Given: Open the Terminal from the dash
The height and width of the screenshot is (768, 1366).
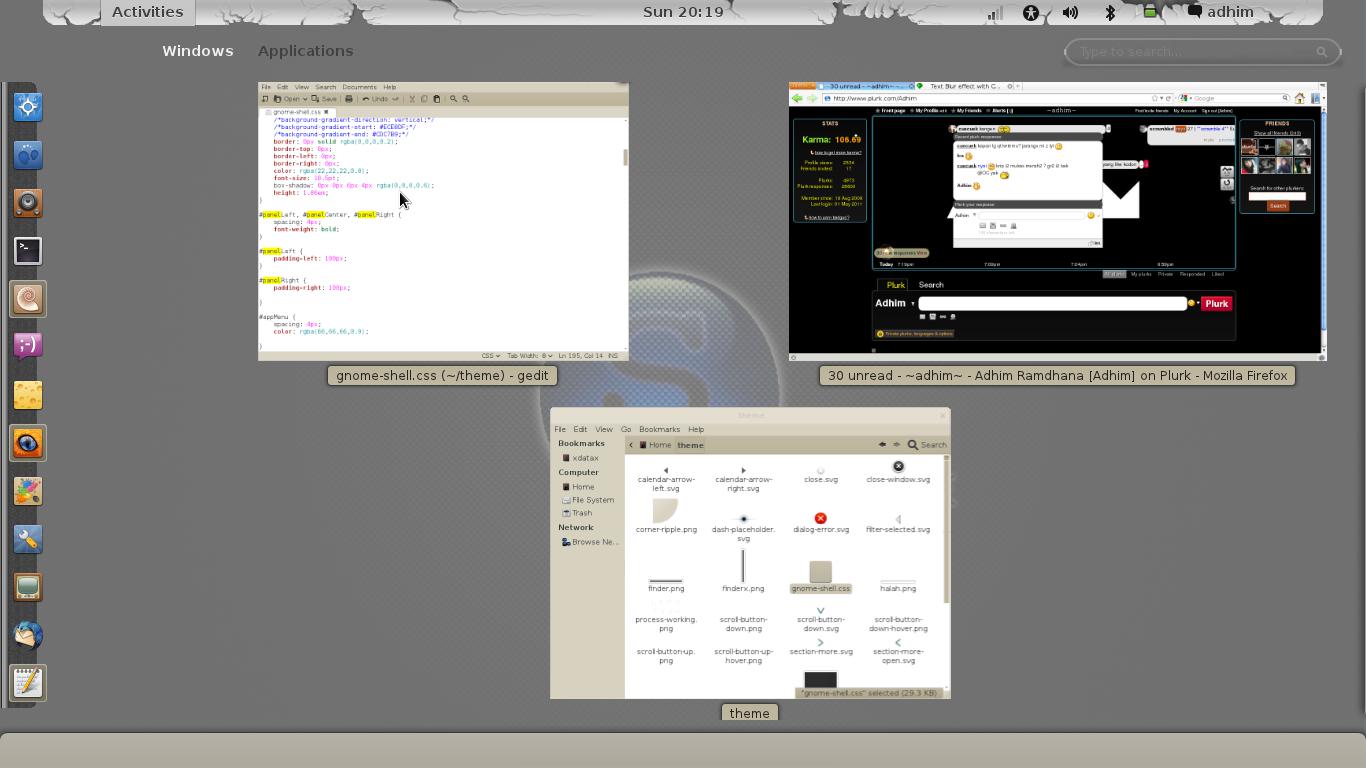Looking at the screenshot, I should [x=28, y=251].
